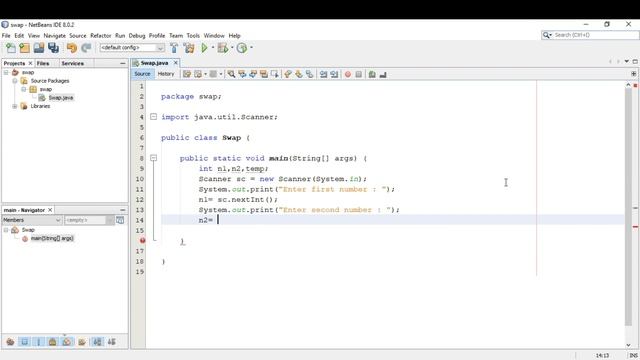Close the Swap.java editor tab
640x360 pixels.
(x=176, y=63)
